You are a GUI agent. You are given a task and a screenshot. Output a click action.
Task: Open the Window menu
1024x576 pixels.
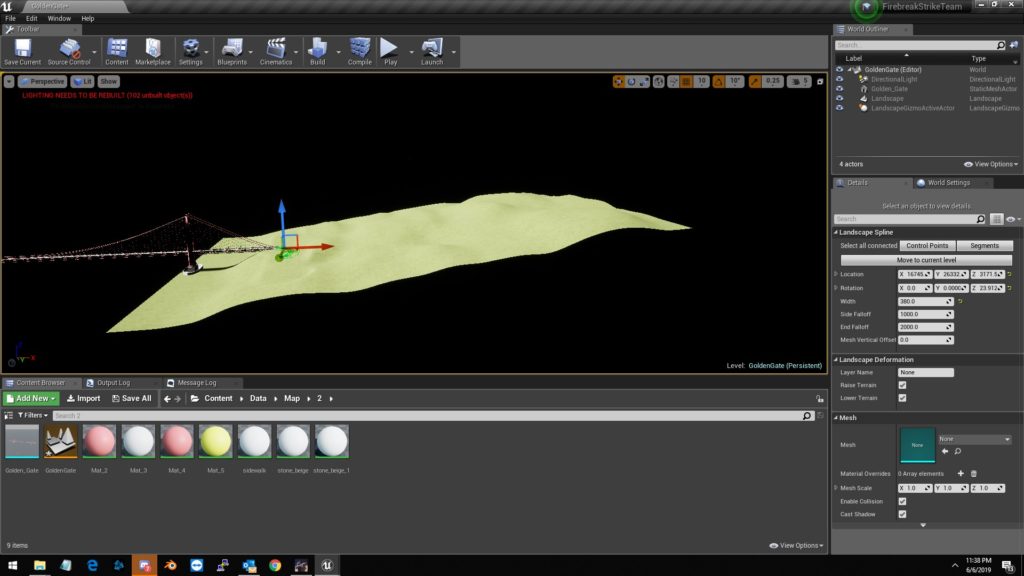click(x=59, y=18)
